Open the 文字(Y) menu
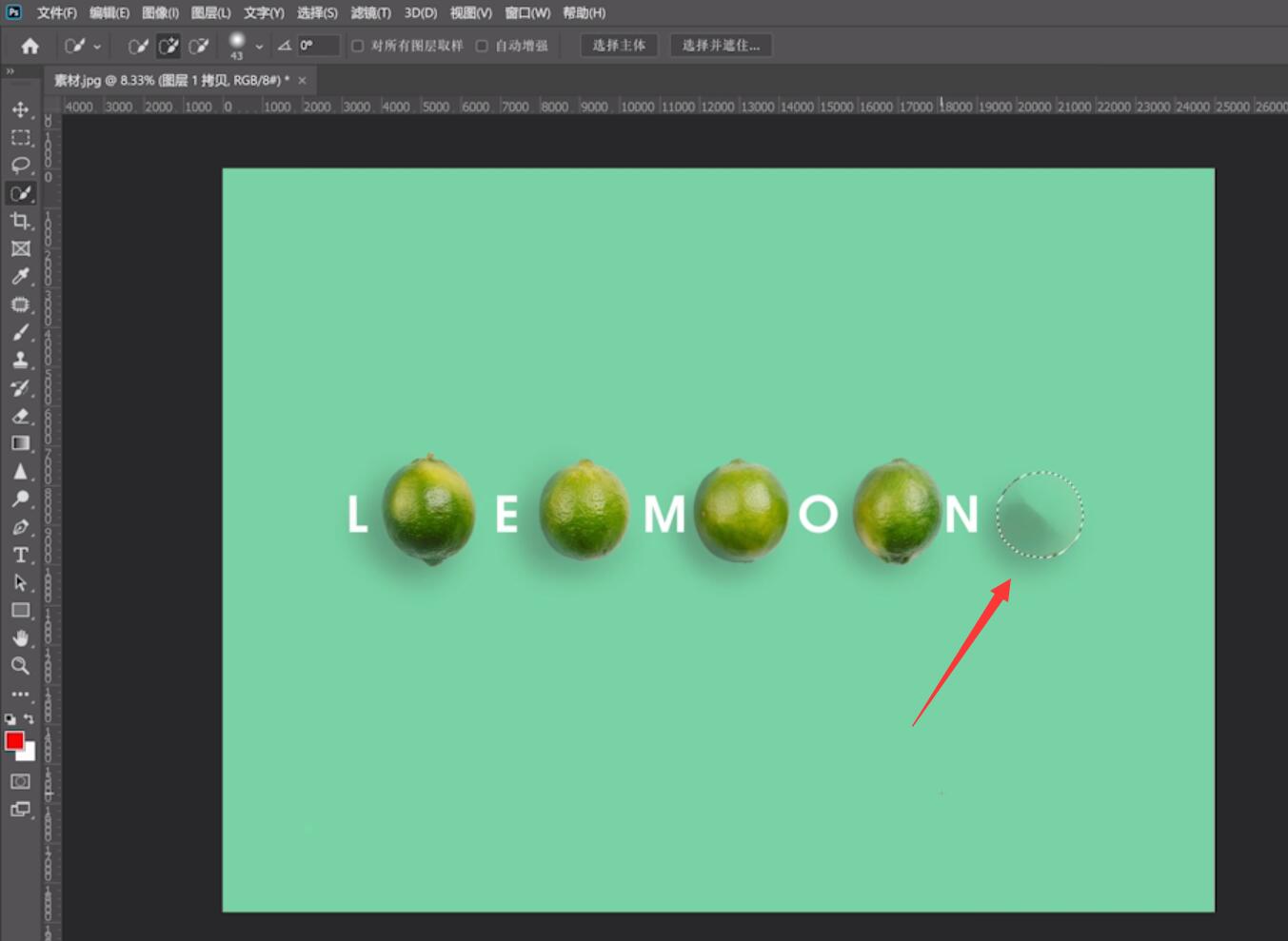This screenshot has height=941, width=1288. (264, 12)
